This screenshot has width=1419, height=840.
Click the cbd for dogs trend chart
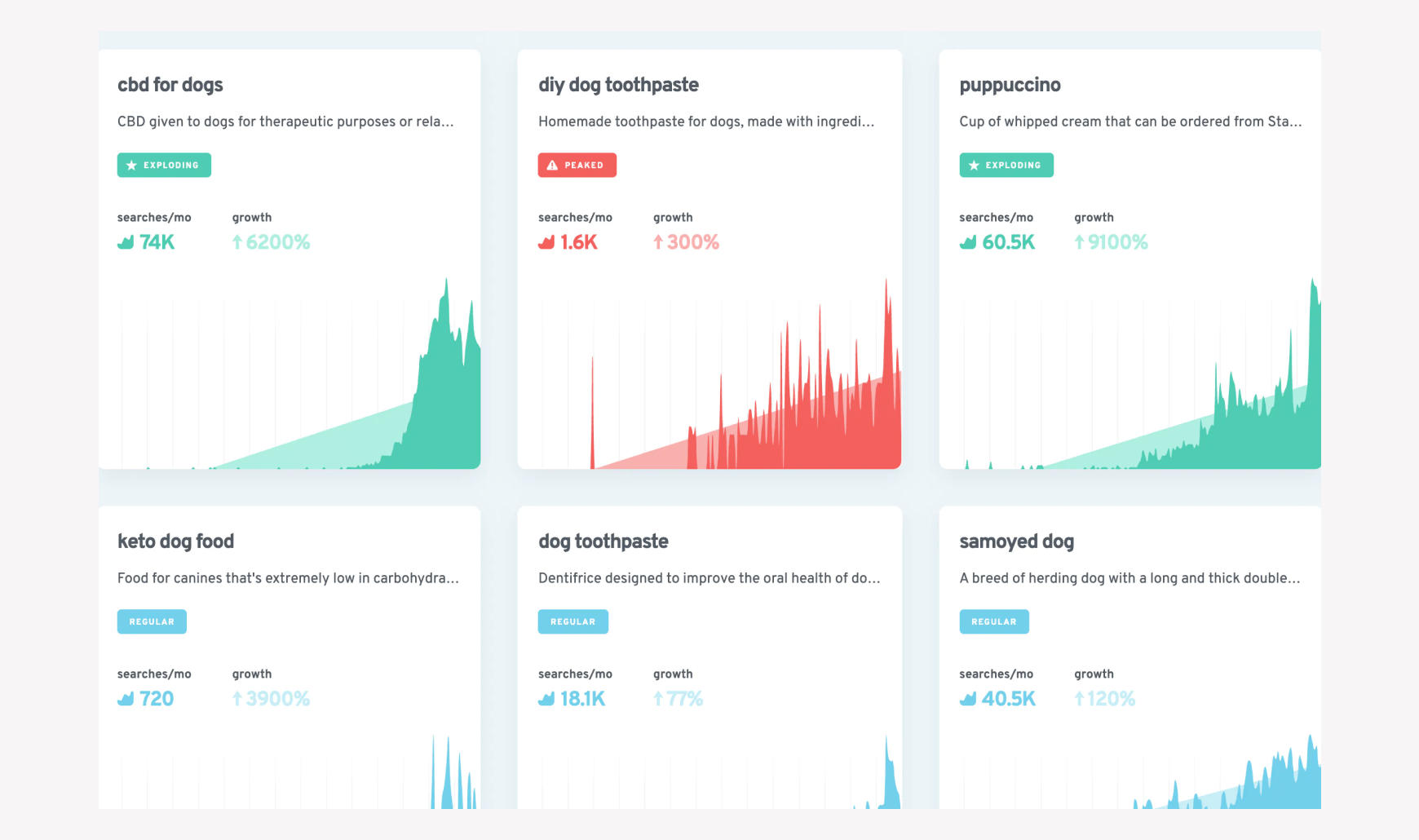point(290,374)
